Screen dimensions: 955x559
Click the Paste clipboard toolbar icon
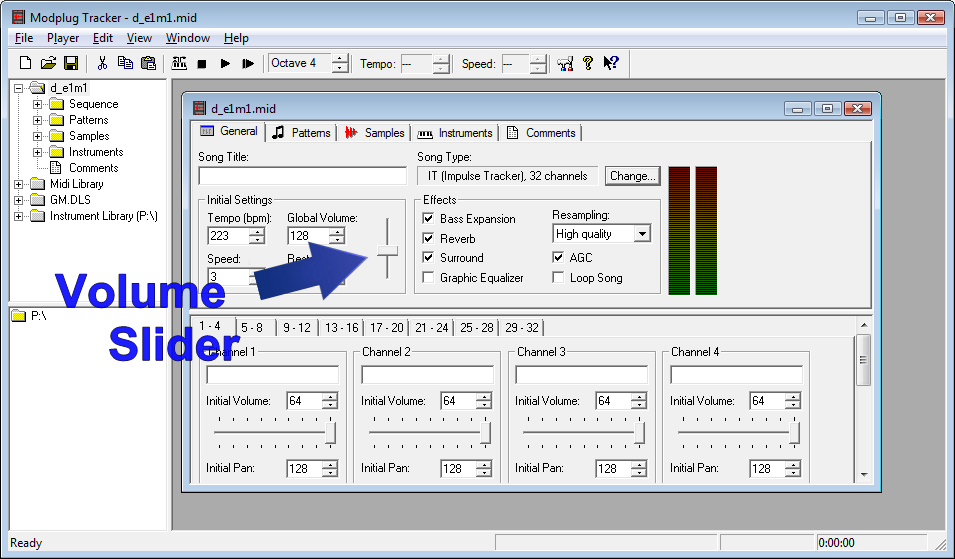pyautogui.click(x=148, y=63)
